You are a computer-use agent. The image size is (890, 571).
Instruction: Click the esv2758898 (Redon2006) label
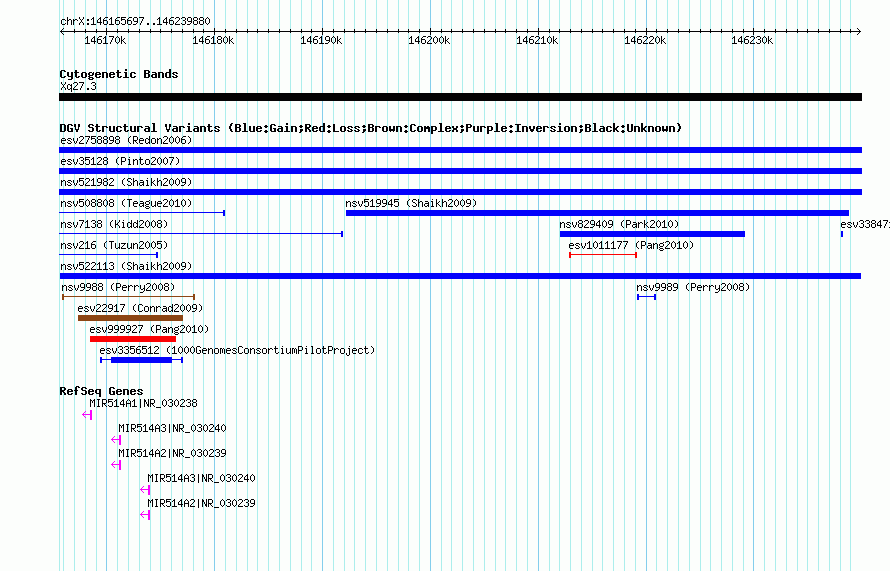point(126,140)
